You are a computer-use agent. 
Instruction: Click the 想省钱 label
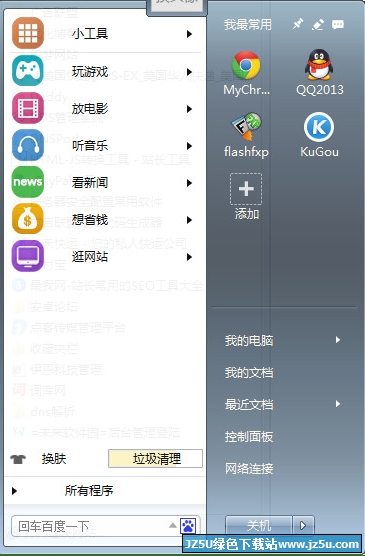(x=90, y=220)
